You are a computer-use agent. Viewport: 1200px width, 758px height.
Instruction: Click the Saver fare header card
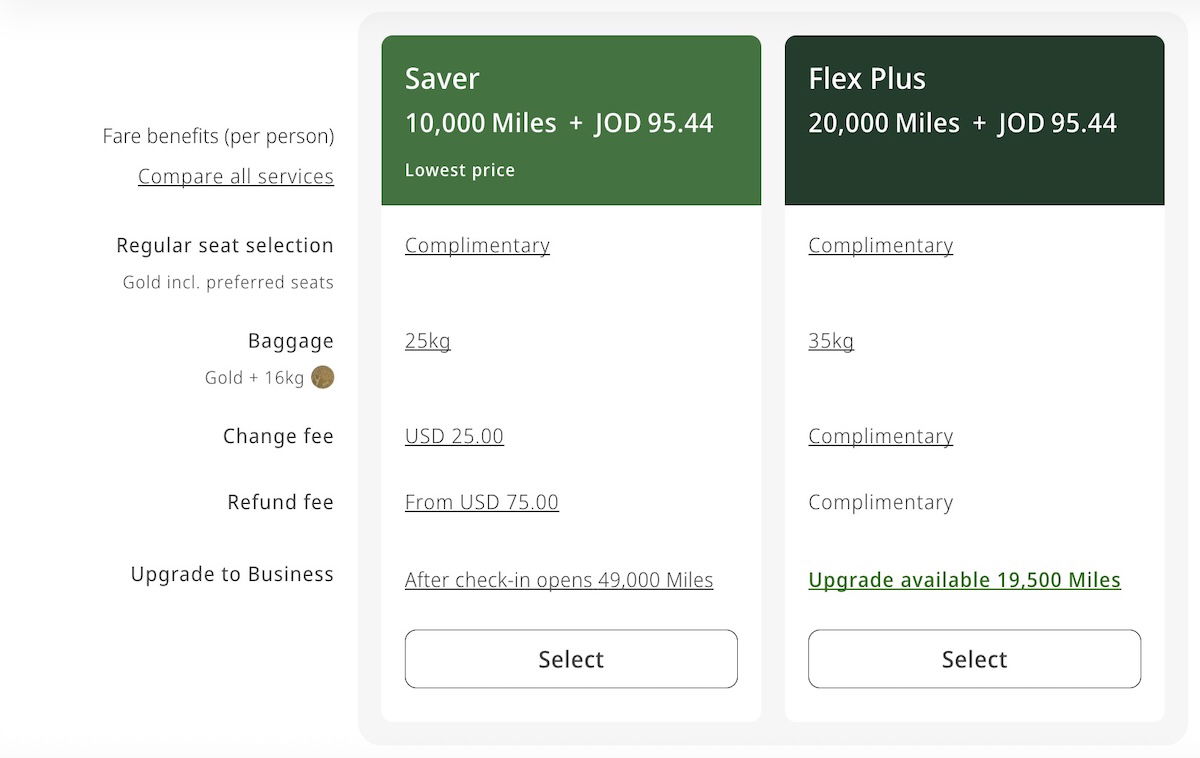[571, 120]
